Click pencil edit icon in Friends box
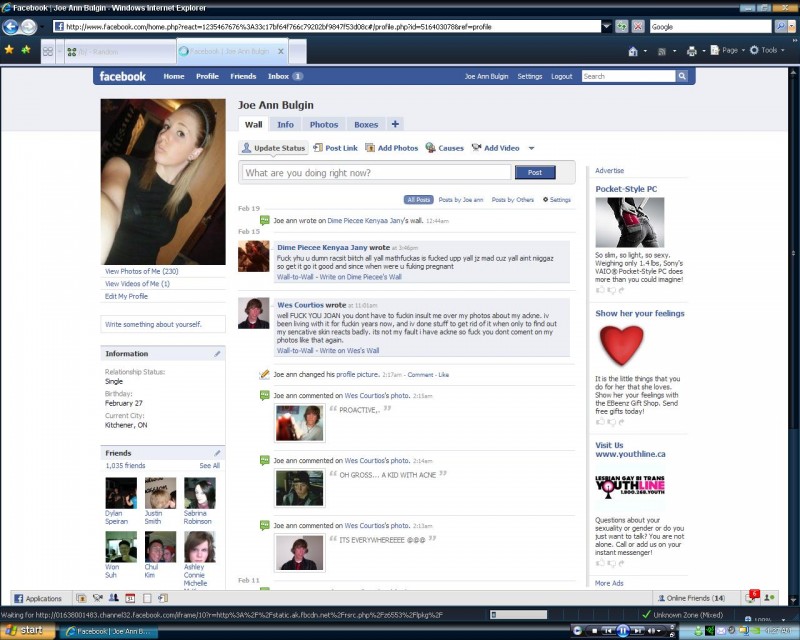 point(217,453)
